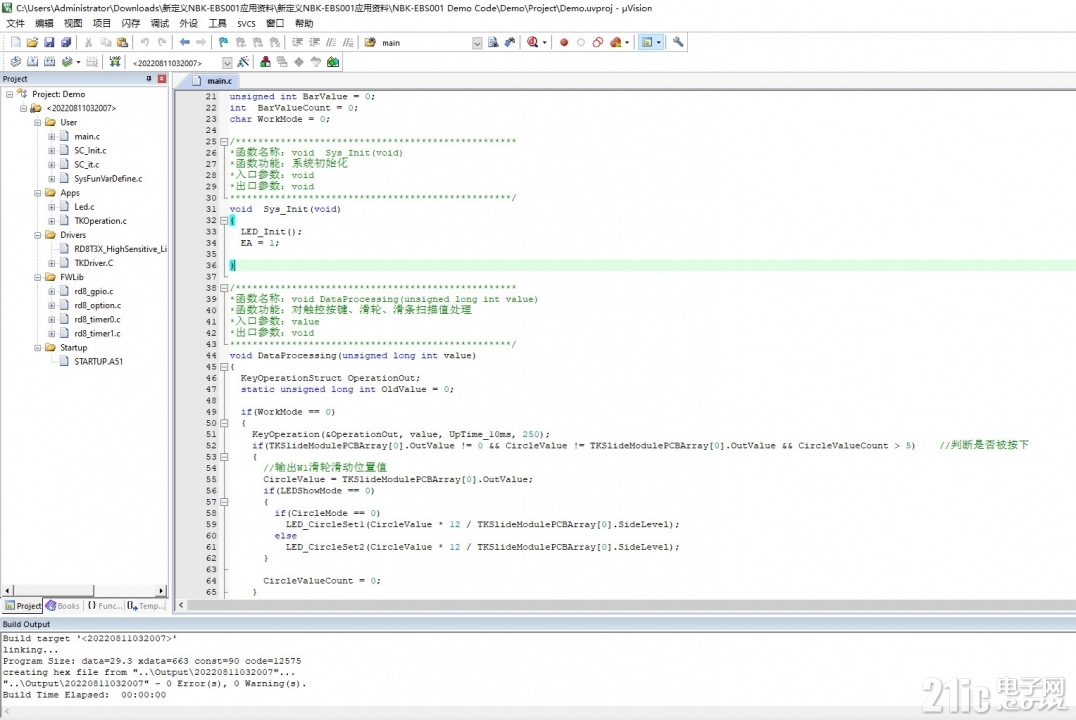Click the Batch Build icon
Viewport: 1076px width, 720px height.
click(67, 62)
